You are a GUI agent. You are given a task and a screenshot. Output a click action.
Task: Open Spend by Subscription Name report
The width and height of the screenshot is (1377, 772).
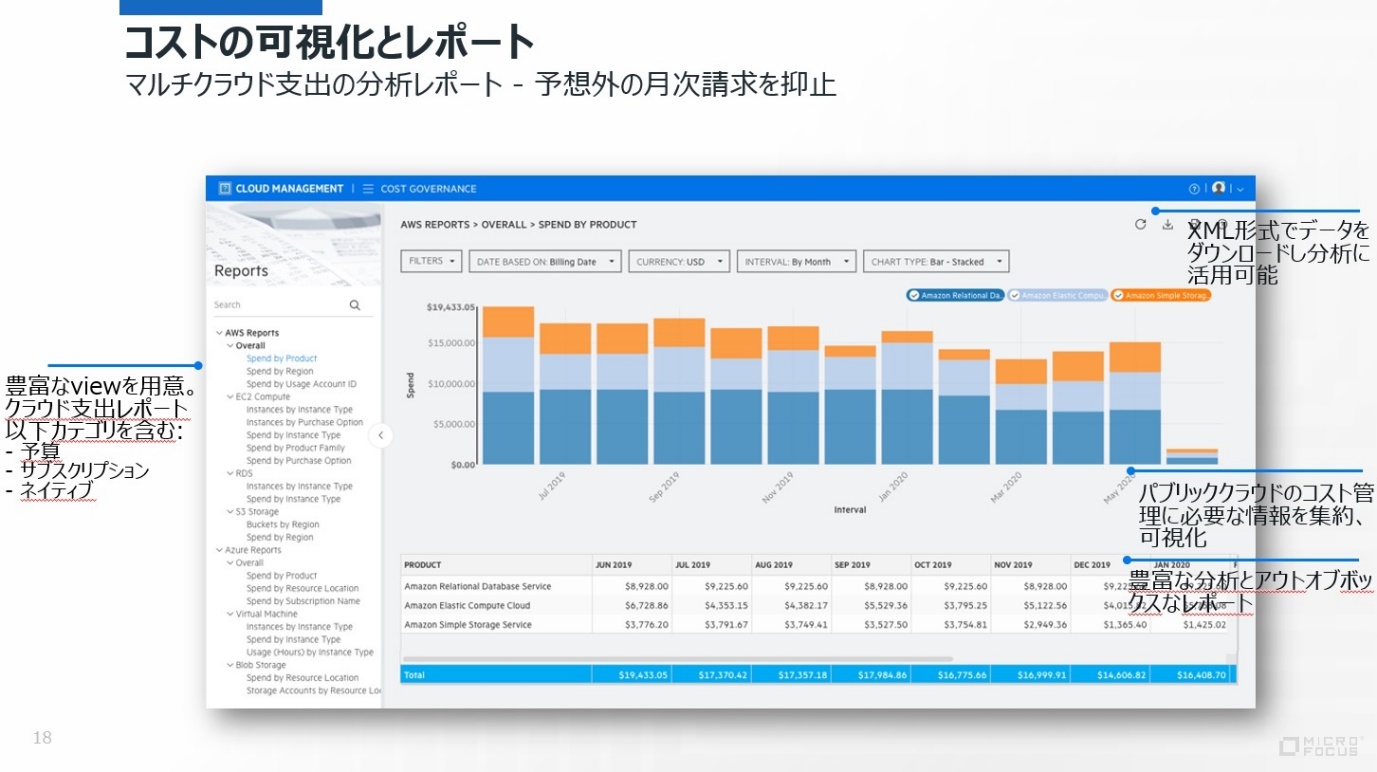(x=303, y=601)
